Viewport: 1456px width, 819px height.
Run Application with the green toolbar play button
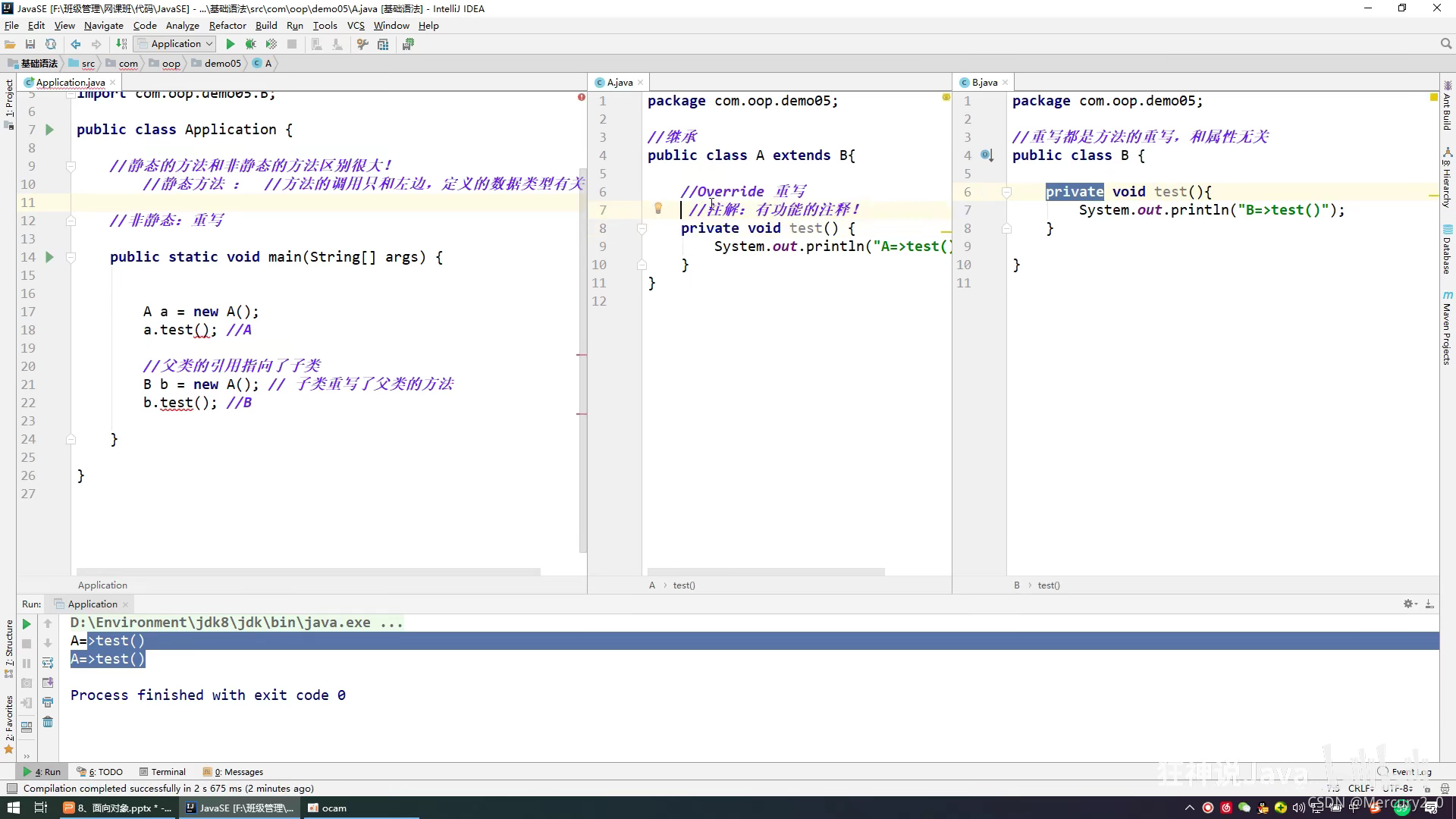click(x=231, y=44)
